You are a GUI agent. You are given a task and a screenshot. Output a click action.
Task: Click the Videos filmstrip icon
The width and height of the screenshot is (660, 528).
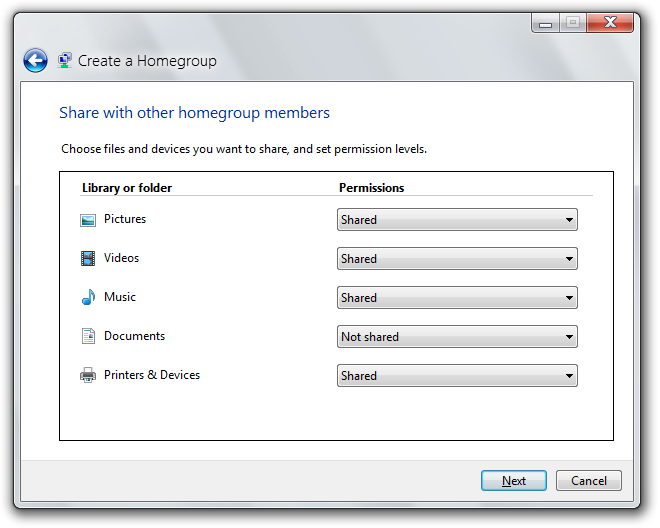(88, 259)
